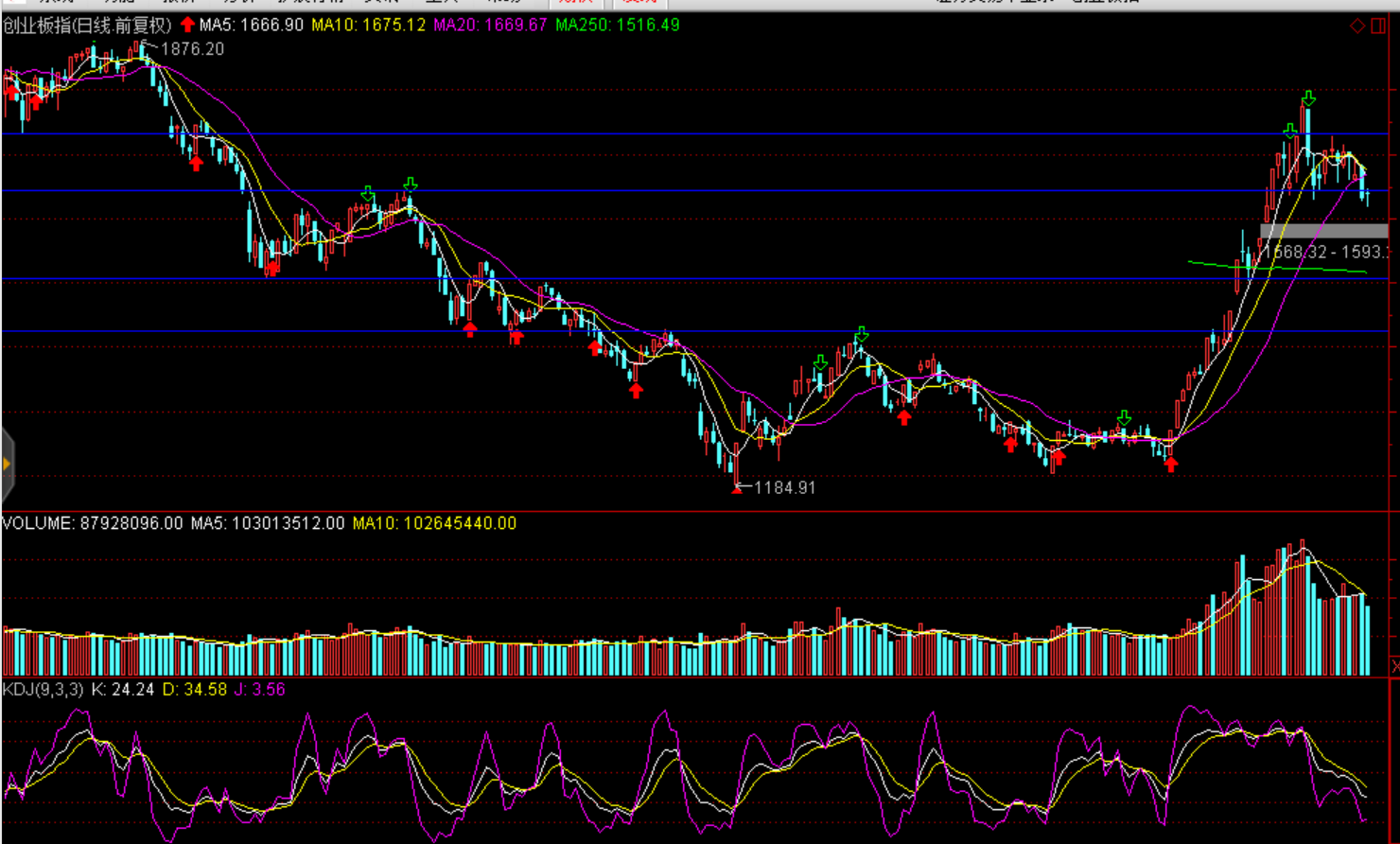
Task: Click the MA20 moving average label
Action: tap(490, 26)
